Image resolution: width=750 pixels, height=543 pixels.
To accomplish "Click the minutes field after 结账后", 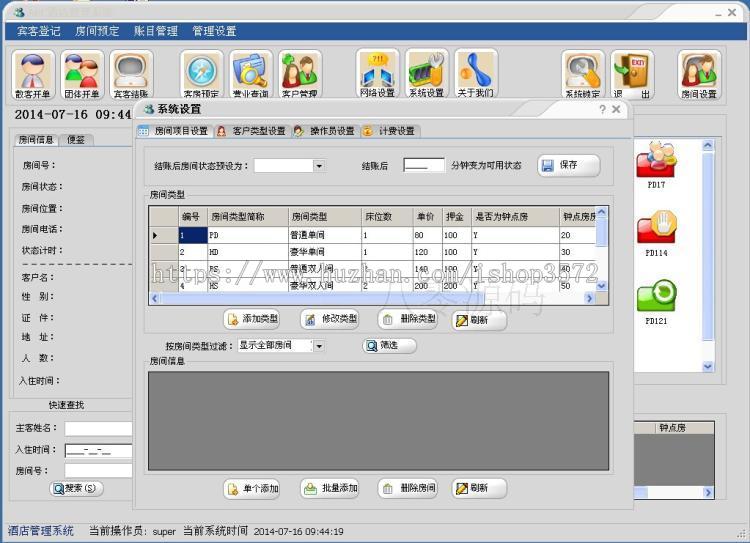I will click(424, 166).
